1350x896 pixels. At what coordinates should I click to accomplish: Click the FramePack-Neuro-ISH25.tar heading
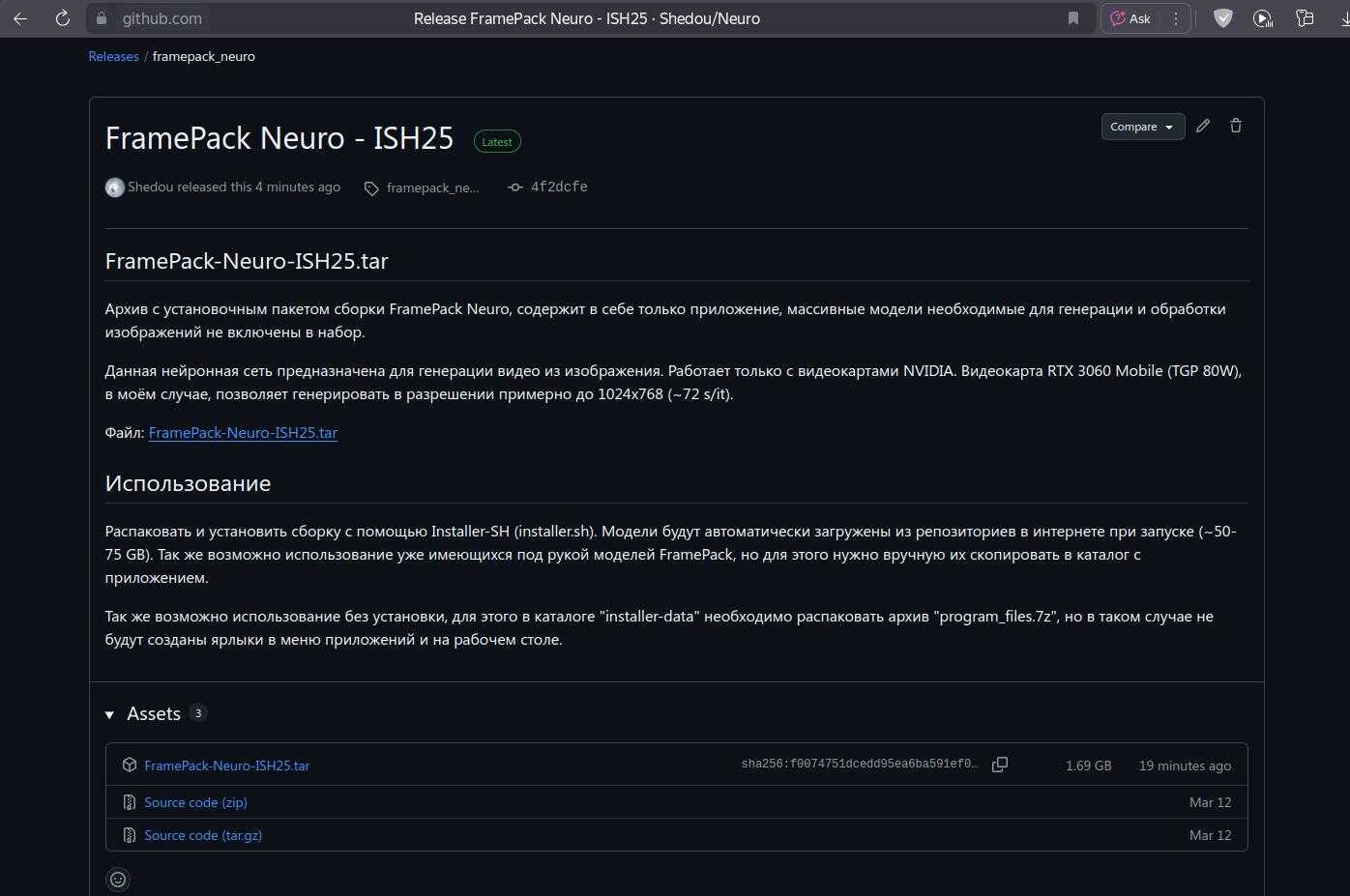(x=247, y=261)
